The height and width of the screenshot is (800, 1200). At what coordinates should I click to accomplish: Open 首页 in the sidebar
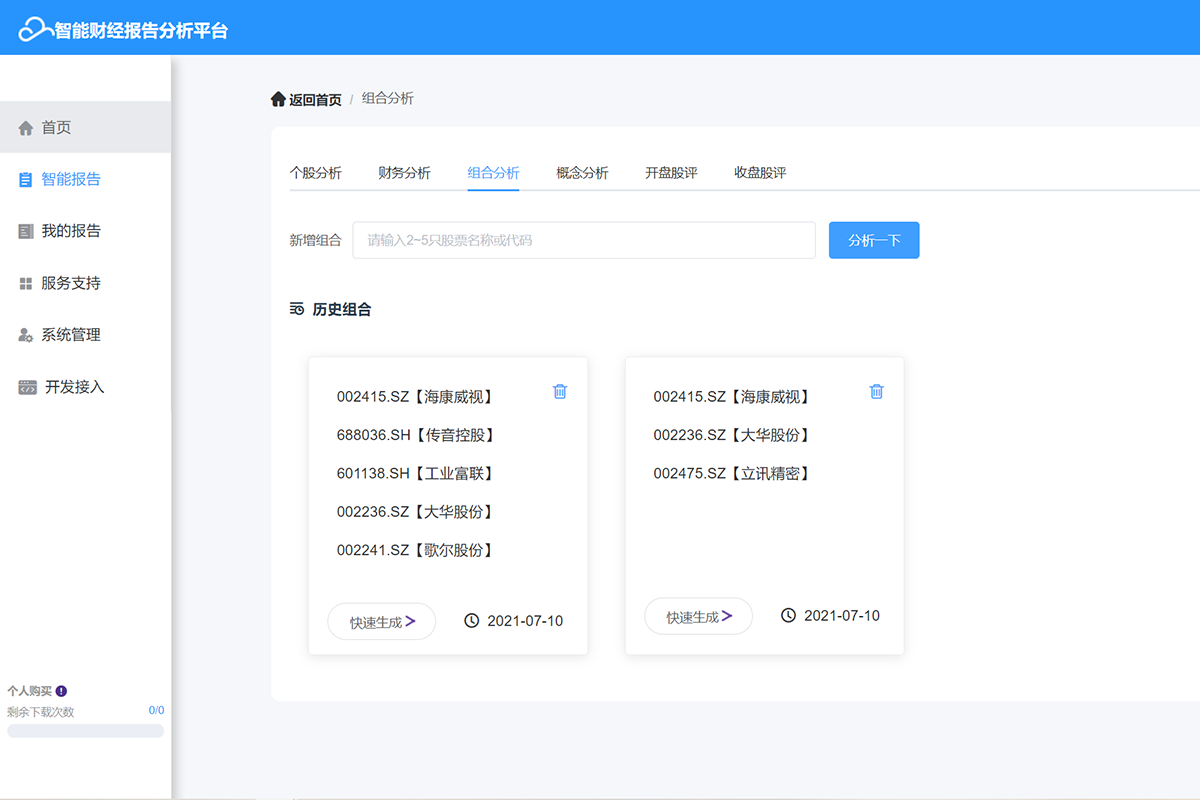pos(56,128)
